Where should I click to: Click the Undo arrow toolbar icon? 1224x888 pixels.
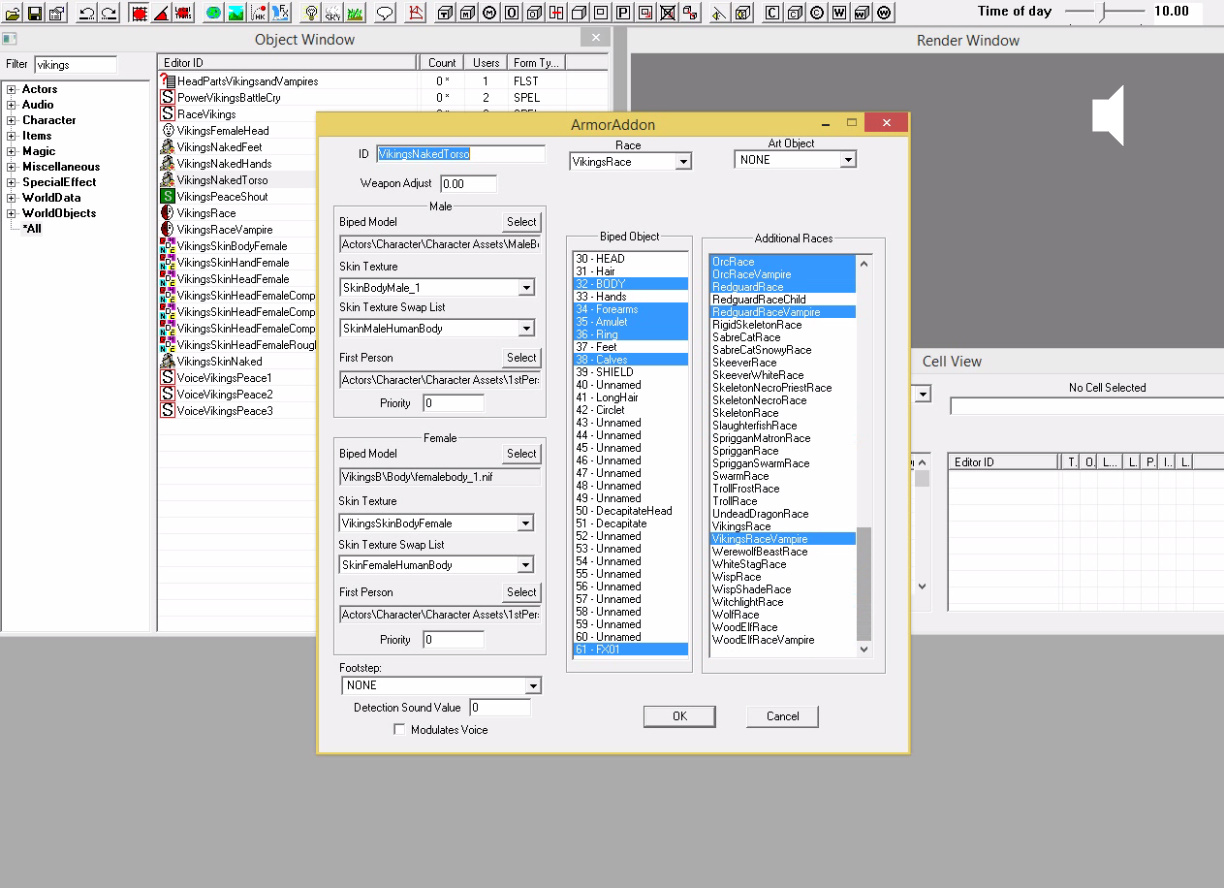[87, 13]
